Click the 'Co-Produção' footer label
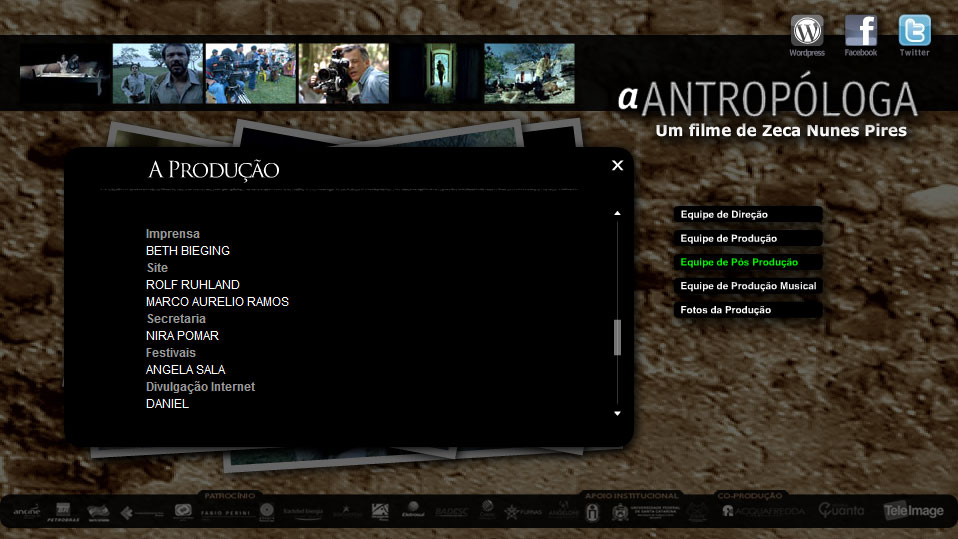This screenshot has height=539, width=958. [x=750, y=496]
